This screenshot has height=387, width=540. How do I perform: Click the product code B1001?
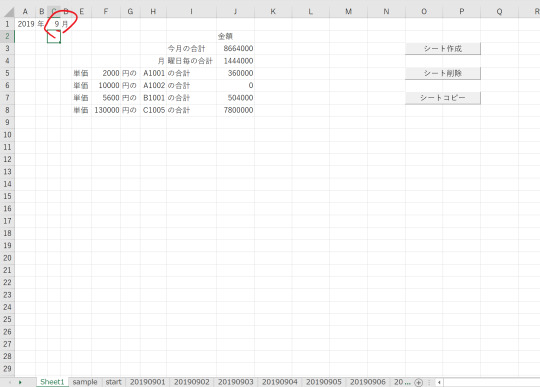tap(154, 98)
